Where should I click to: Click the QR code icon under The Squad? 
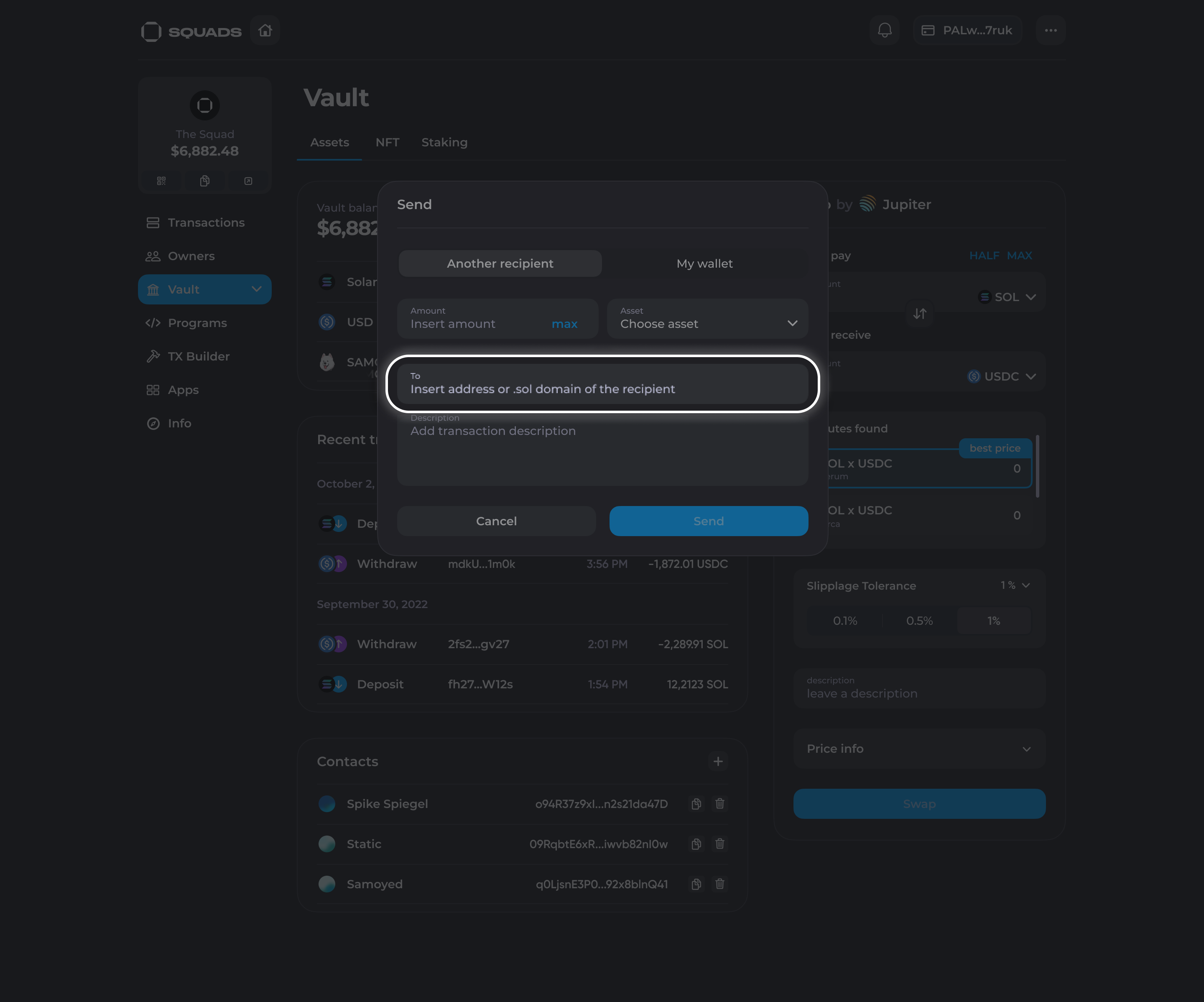[x=161, y=181]
